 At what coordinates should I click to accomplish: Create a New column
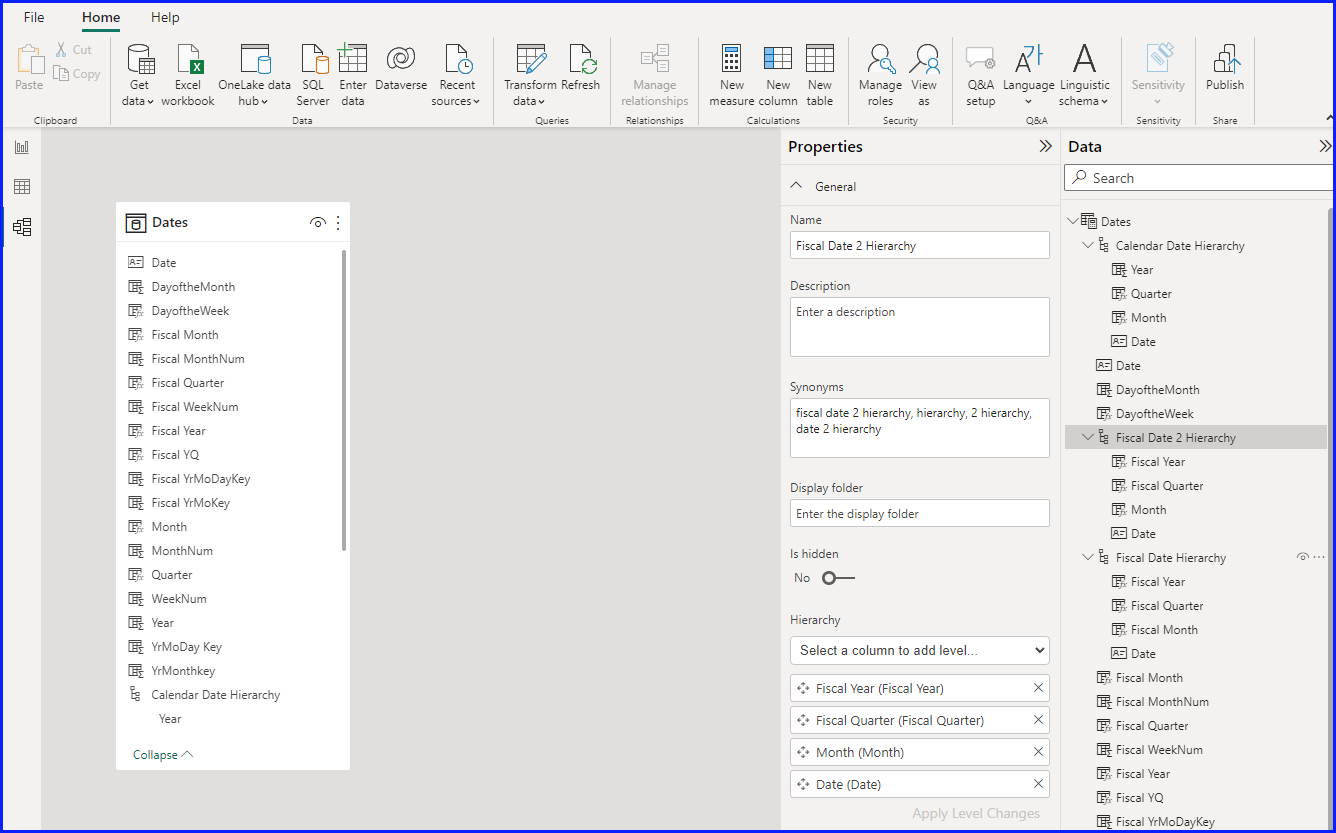click(778, 76)
